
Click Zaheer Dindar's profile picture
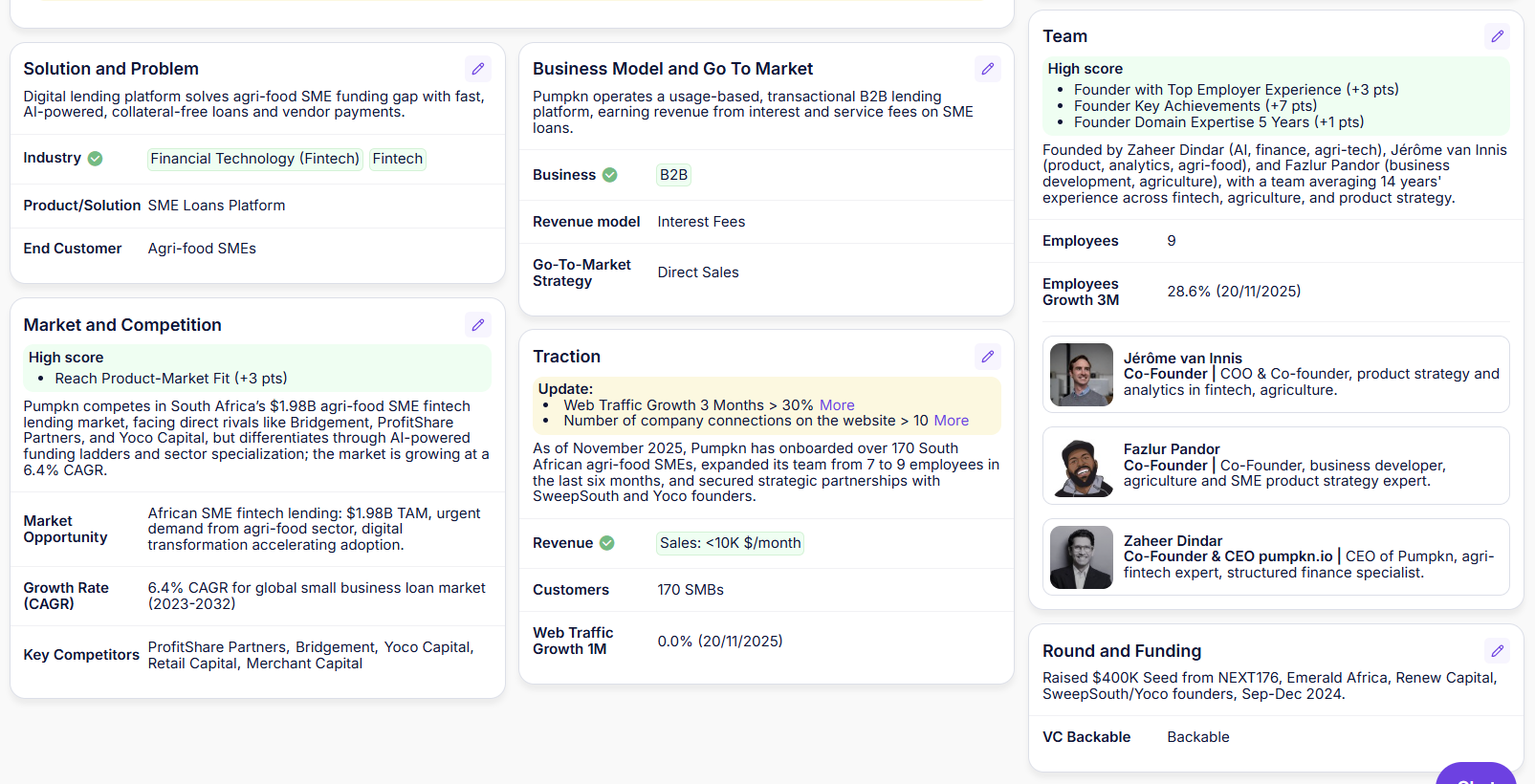click(1082, 557)
